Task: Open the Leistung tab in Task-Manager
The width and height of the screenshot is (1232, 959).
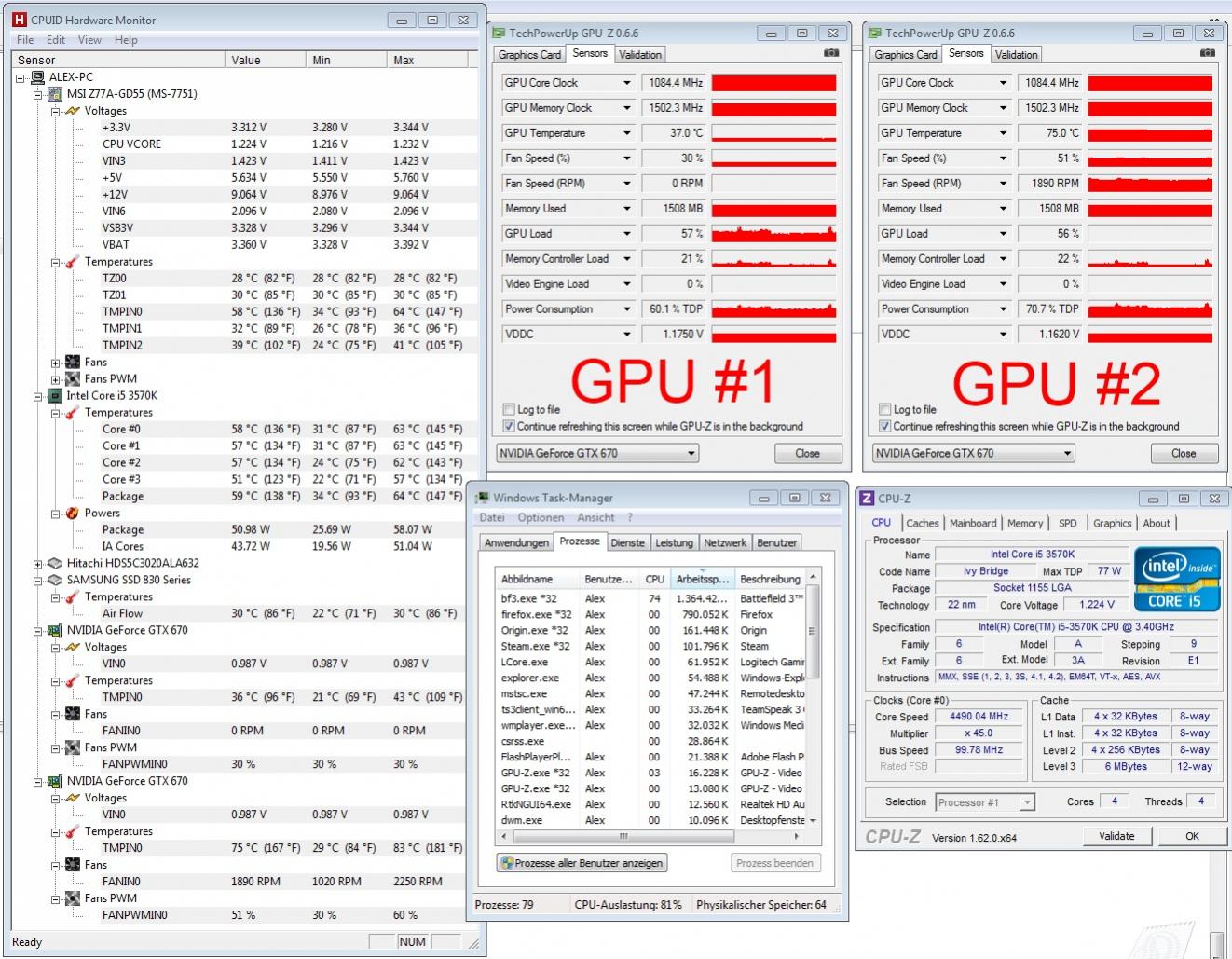Action: (674, 542)
